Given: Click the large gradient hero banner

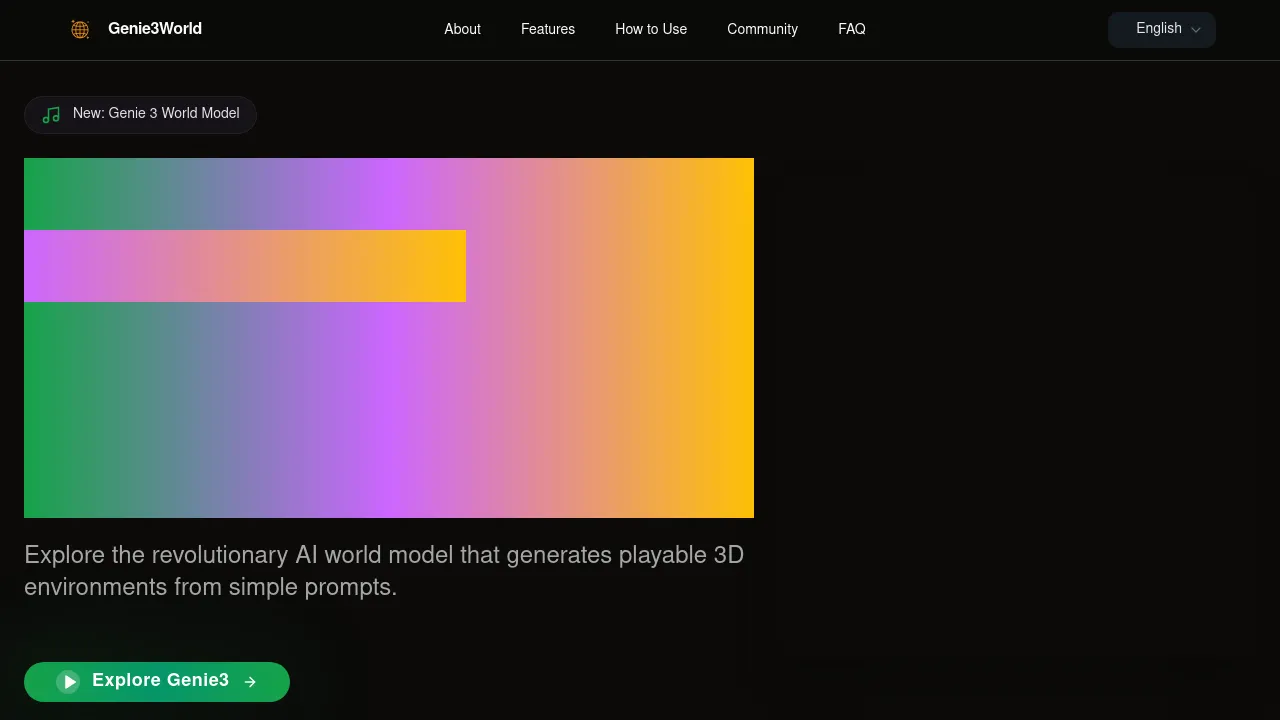Looking at the screenshot, I should point(389,338).
